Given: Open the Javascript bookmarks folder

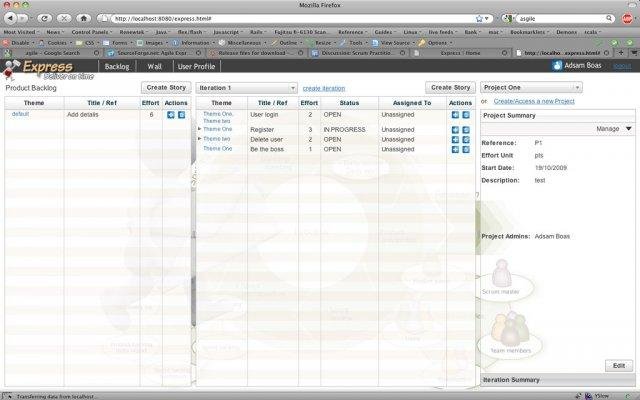Looking at the screenshot, I should click(x=228, y=32).
